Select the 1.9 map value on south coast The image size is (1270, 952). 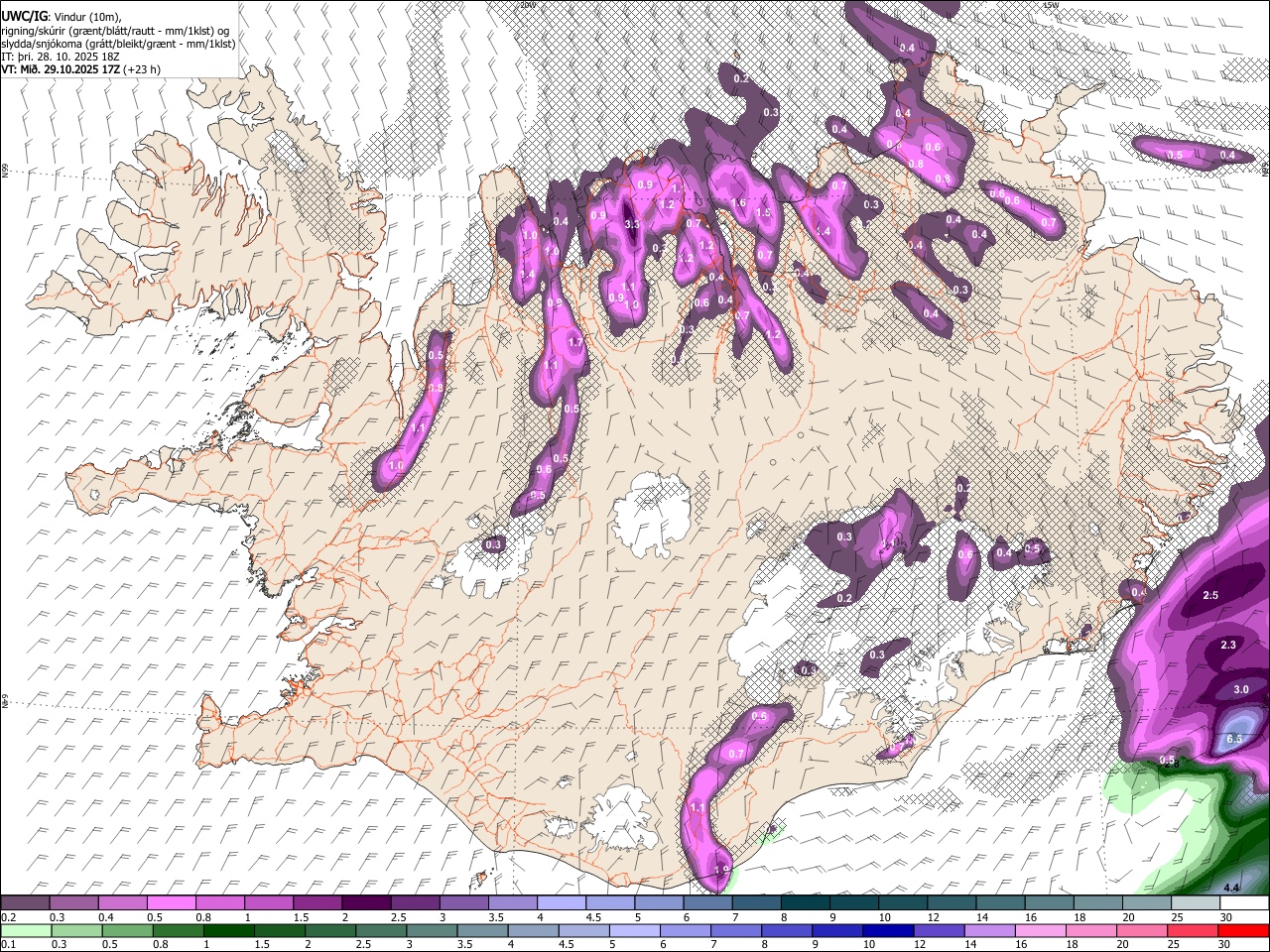(x=721, y=870)
